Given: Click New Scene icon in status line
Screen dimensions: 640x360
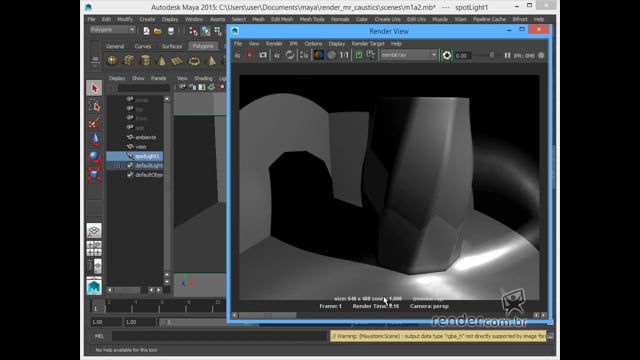Looking at the screenshot, I should point(146,31).
